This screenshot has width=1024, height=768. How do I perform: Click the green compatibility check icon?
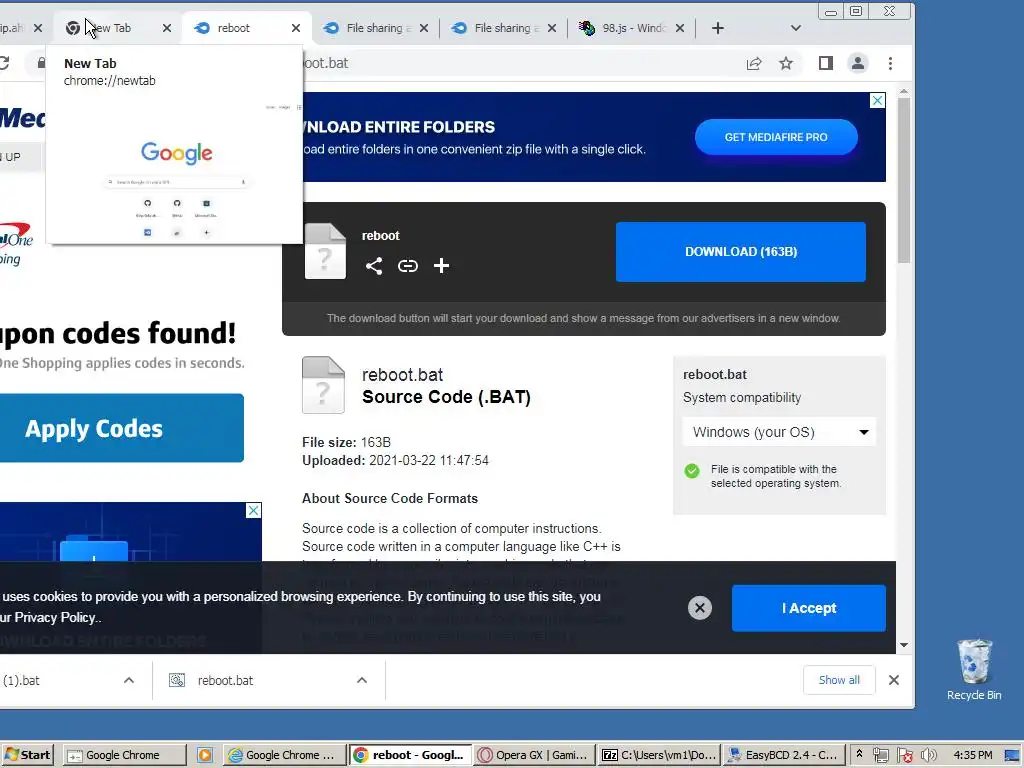point(692,471)
